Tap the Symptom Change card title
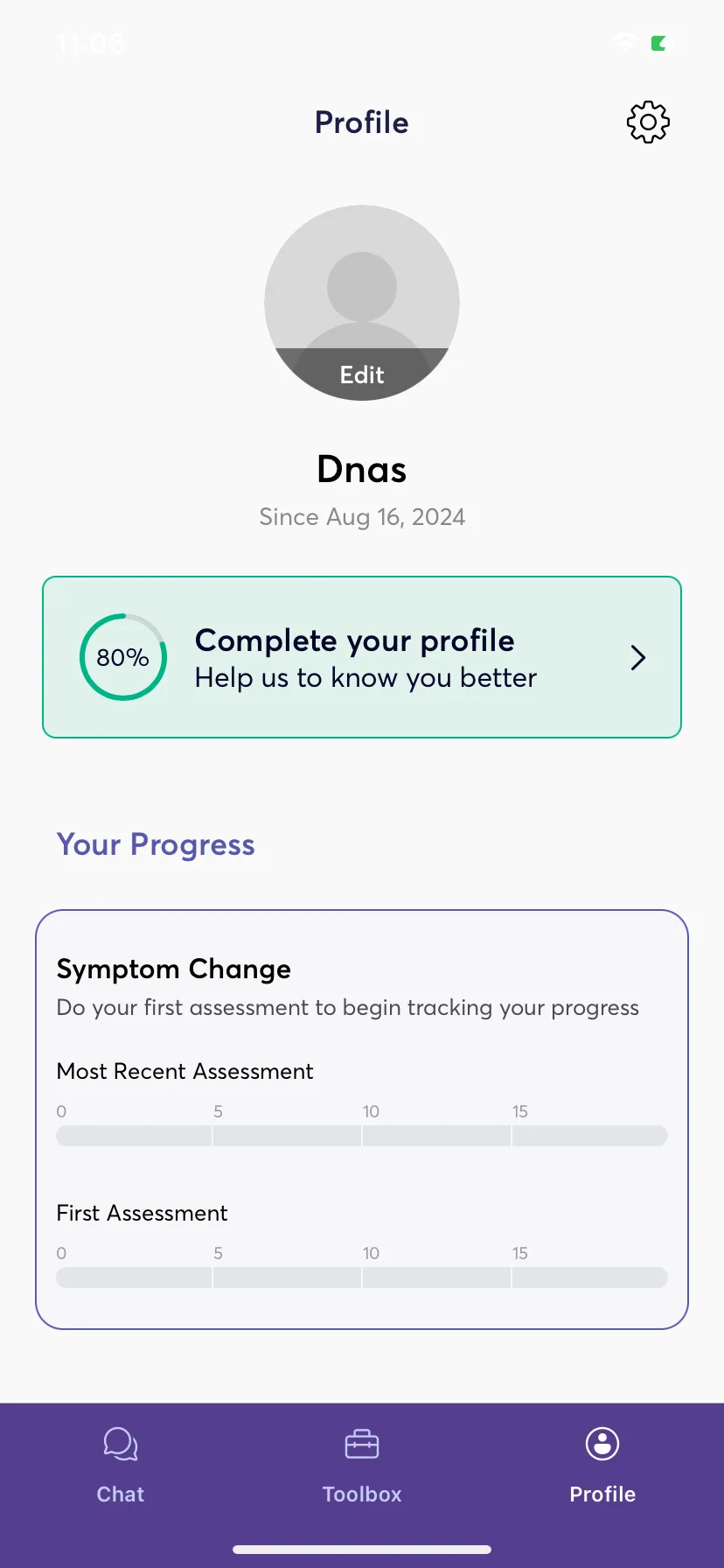Screen dimensions: 724x1568 tap(174, 969)
